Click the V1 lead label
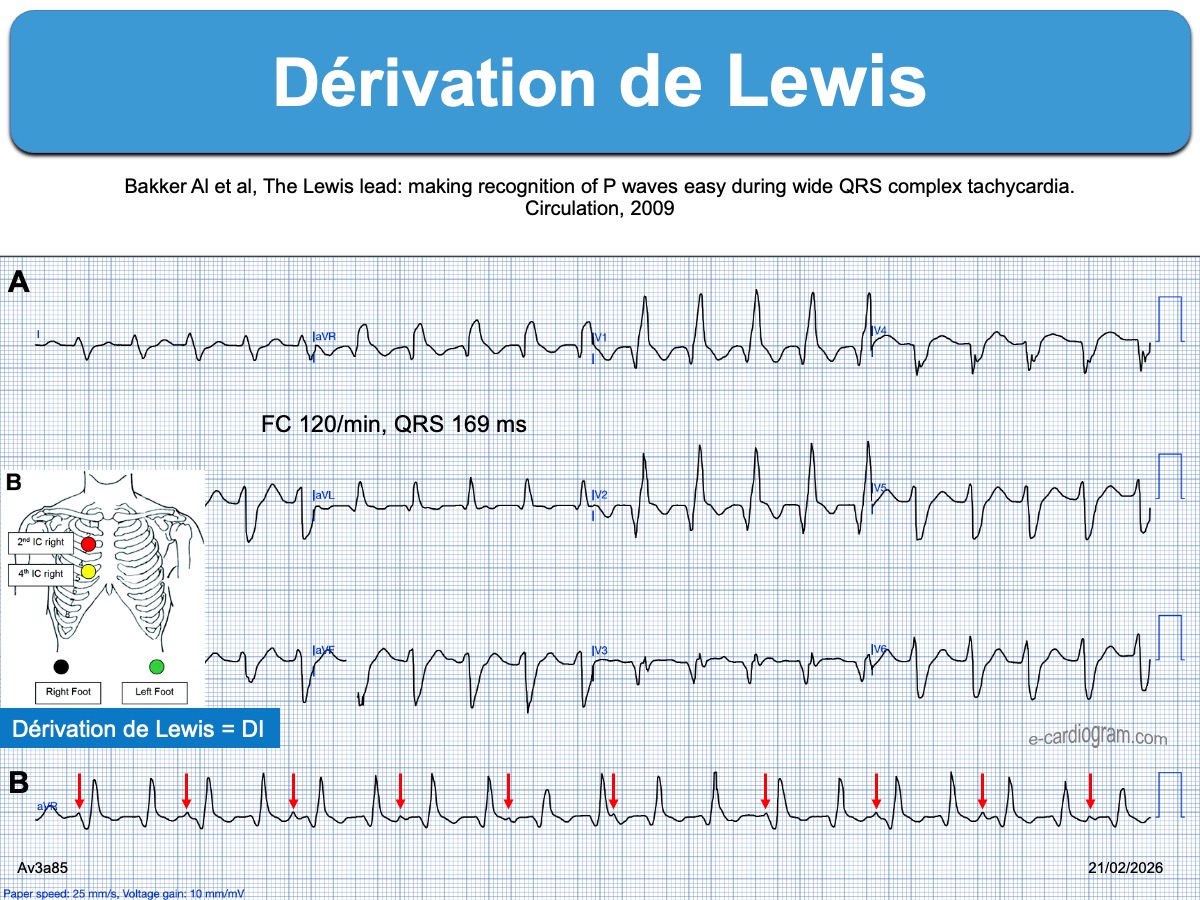Screen dimensions: 1200x900 [600, 337]
